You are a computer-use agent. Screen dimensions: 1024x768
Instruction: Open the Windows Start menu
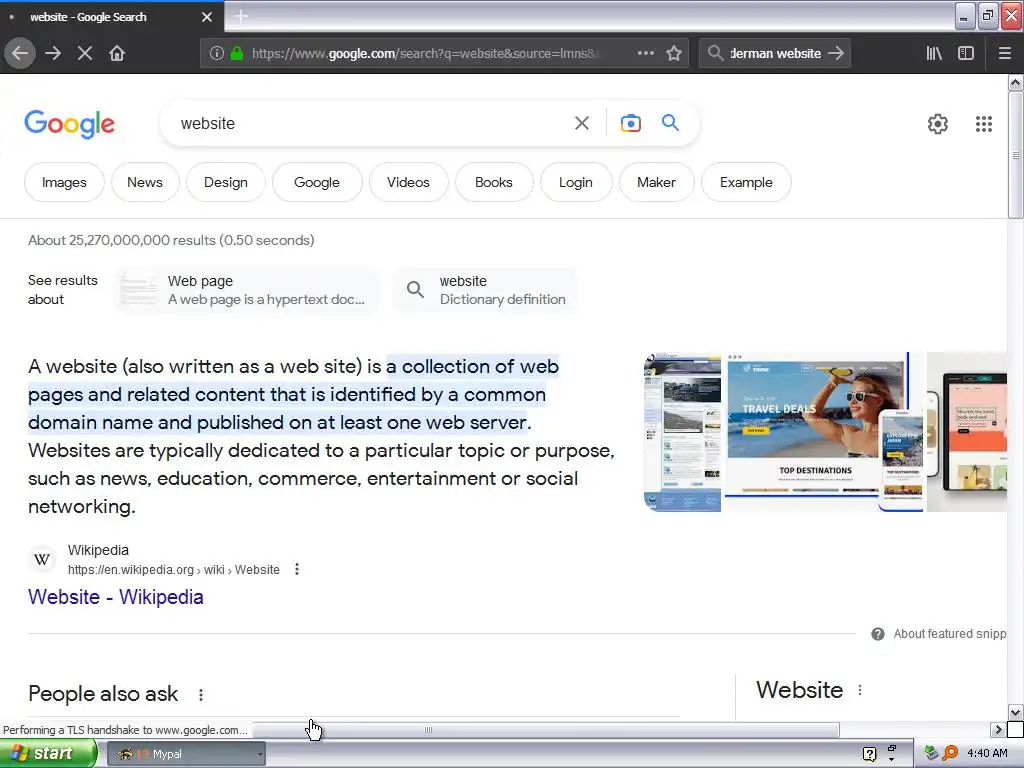point(46,754)
